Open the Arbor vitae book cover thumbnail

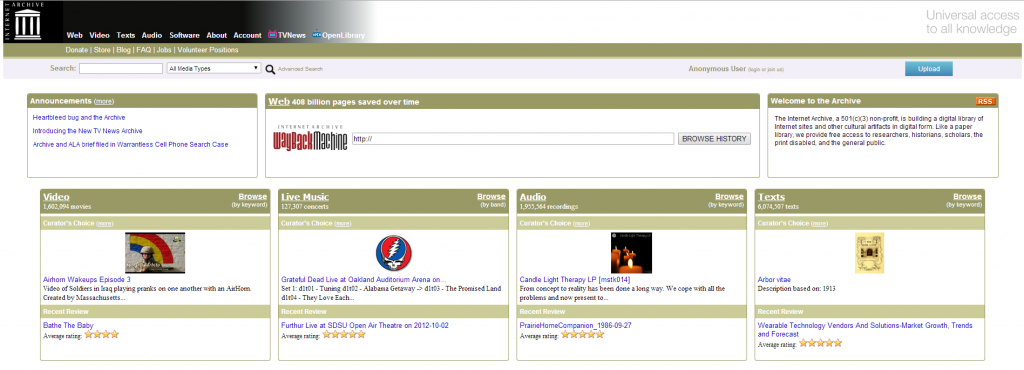tap(869, 253)
